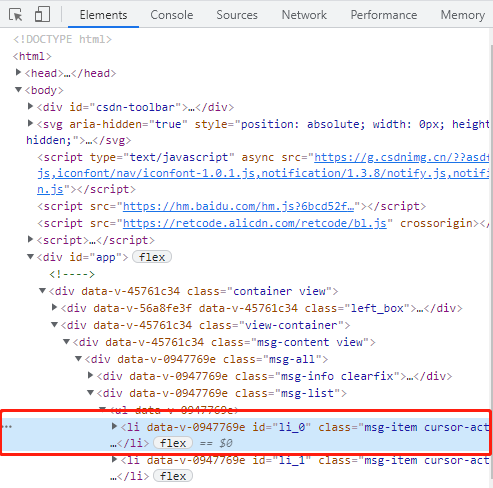
Task: Switch to the Memory tab
Action: click(x=463, y=15)
